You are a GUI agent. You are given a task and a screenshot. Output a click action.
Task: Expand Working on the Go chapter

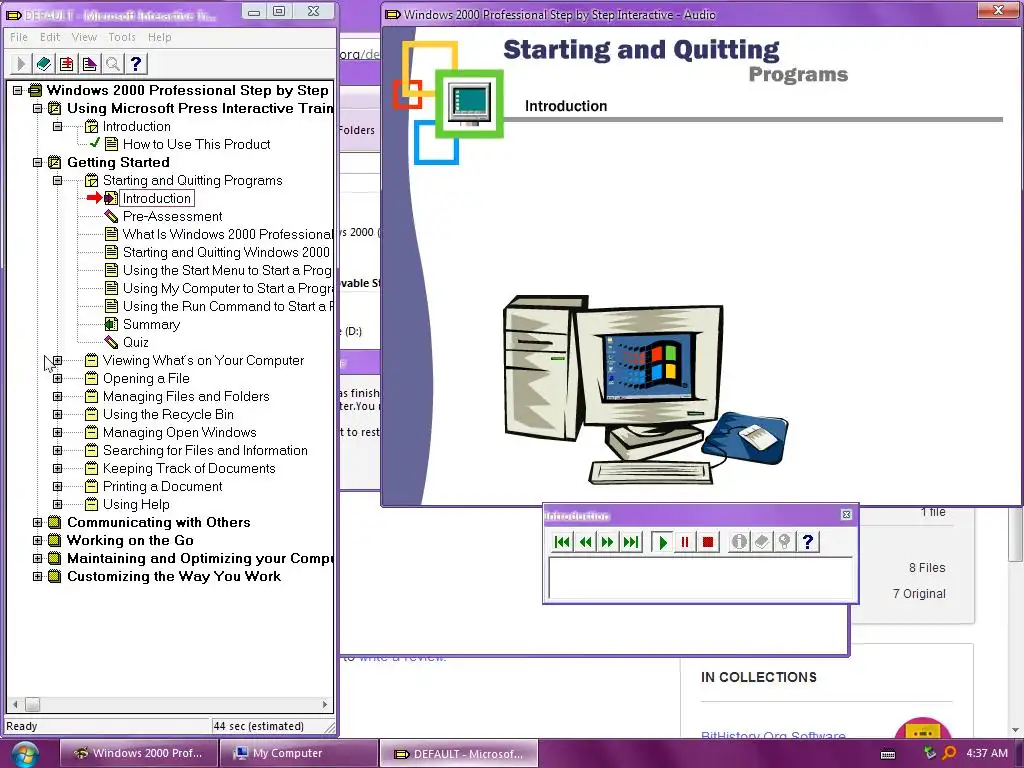point(37,541)
